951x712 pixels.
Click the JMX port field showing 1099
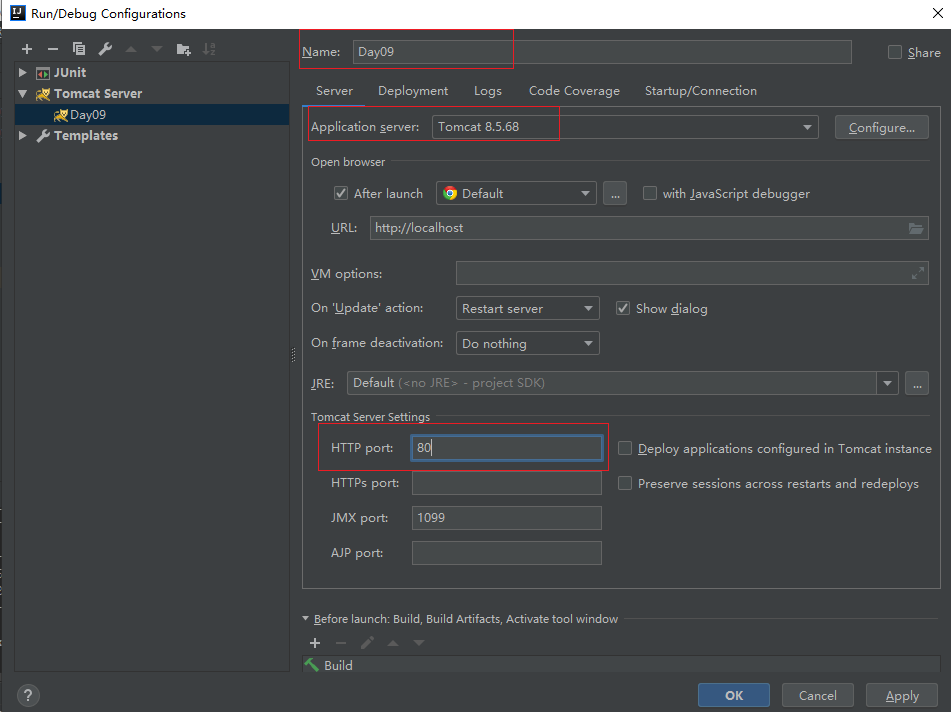[506, 518]
